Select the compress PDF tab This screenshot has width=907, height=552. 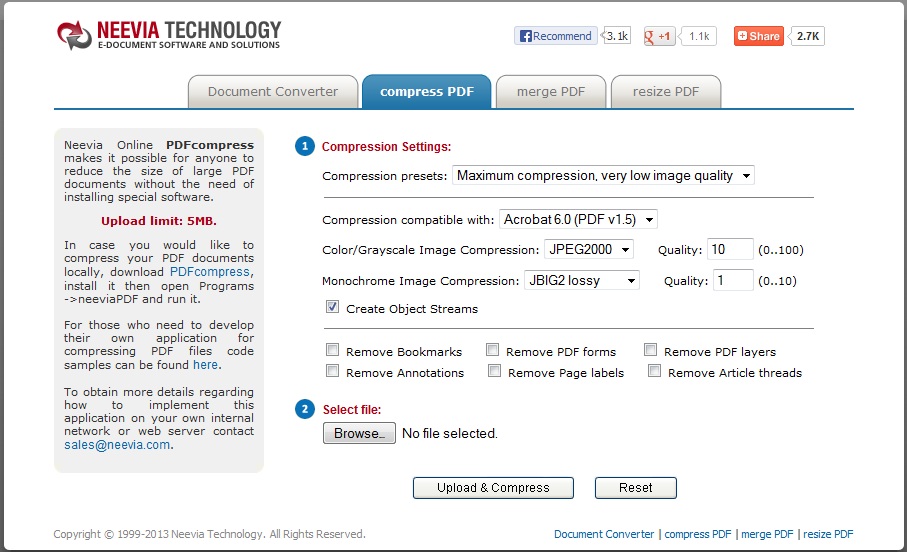click(427, 91)
